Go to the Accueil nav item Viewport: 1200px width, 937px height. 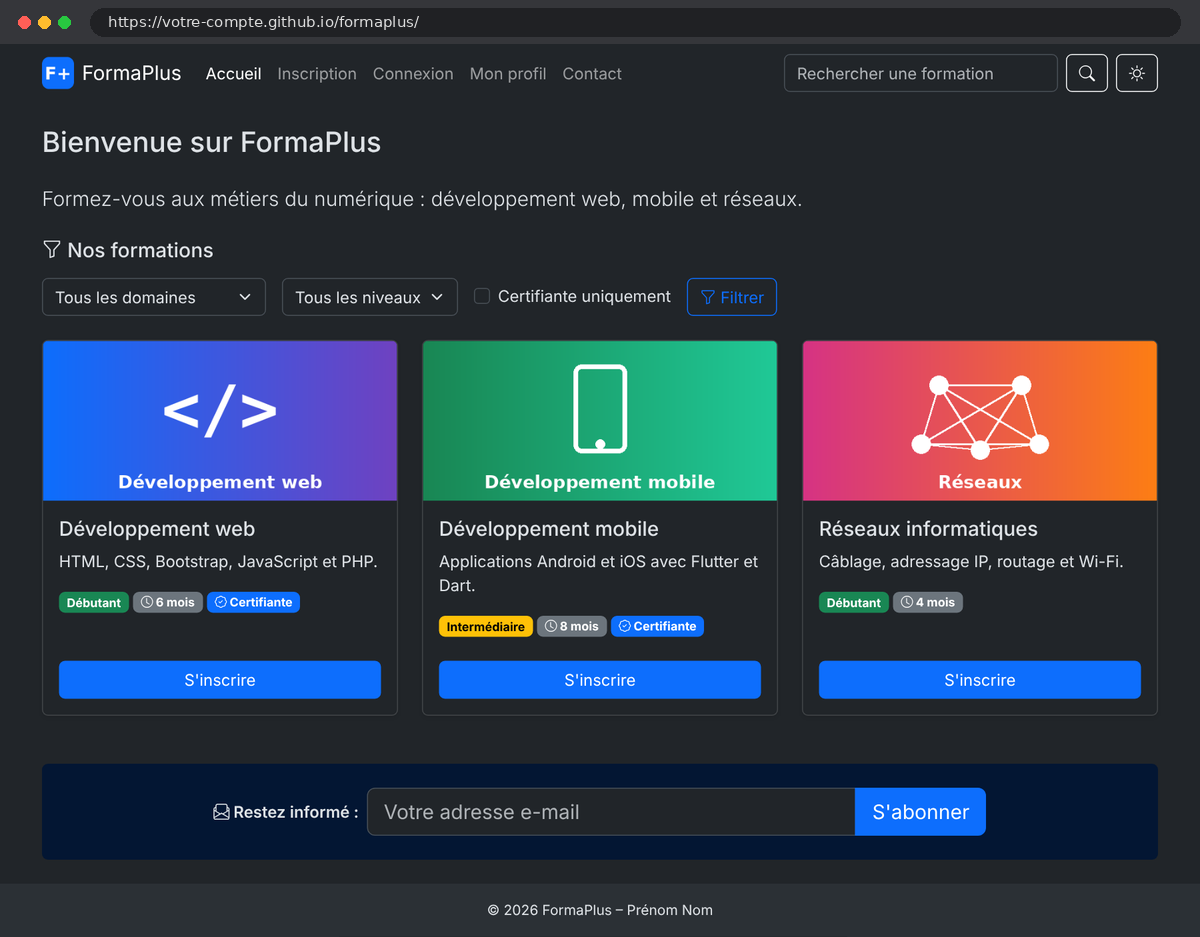pyautogui.click(x=233, y=73)
